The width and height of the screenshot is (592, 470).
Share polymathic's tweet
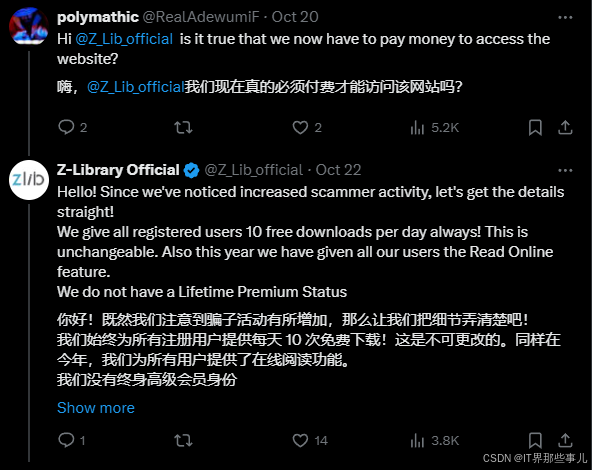click(565, 128)
